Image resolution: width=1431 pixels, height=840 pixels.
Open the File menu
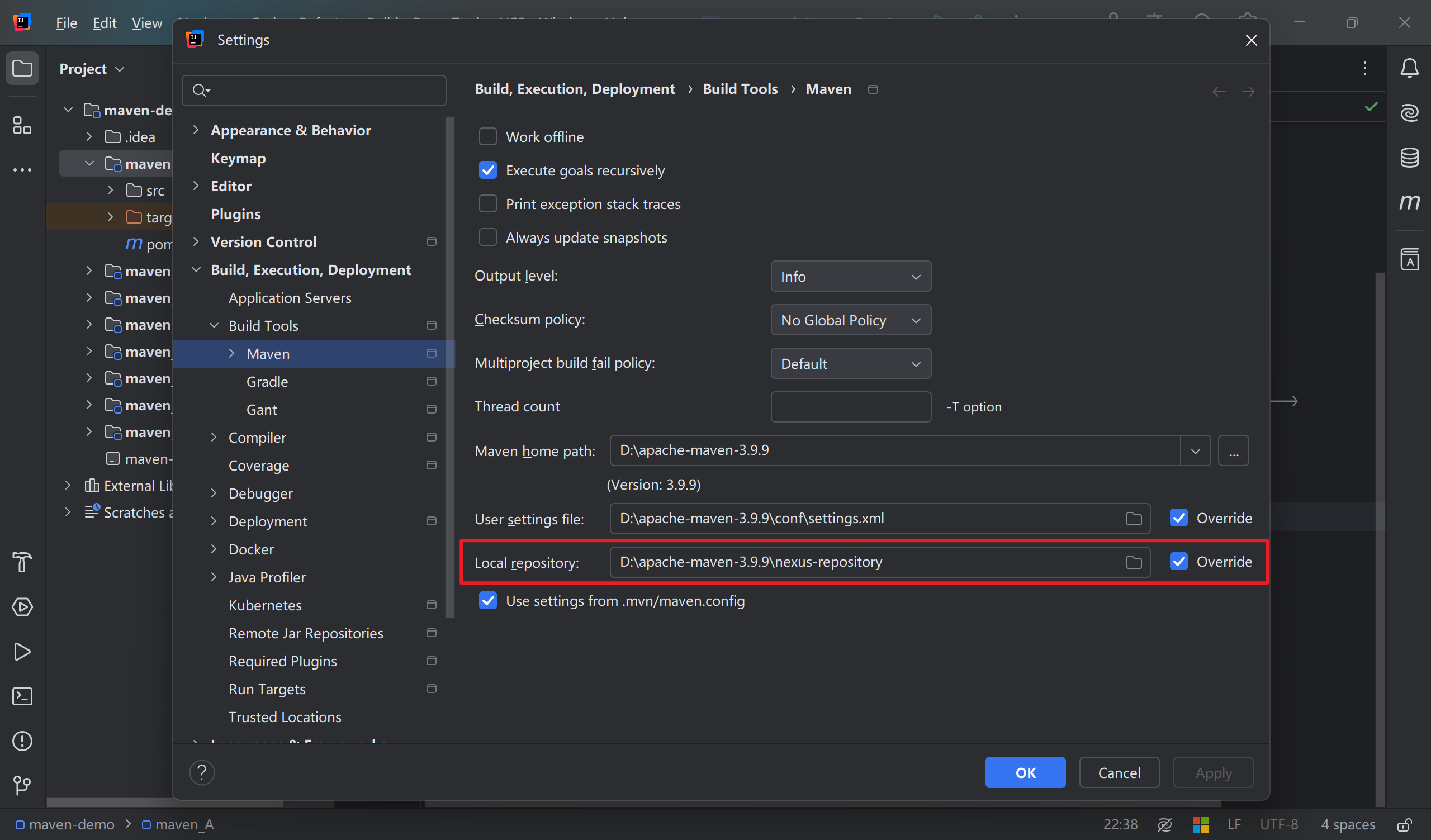click(x=67, y=23)
